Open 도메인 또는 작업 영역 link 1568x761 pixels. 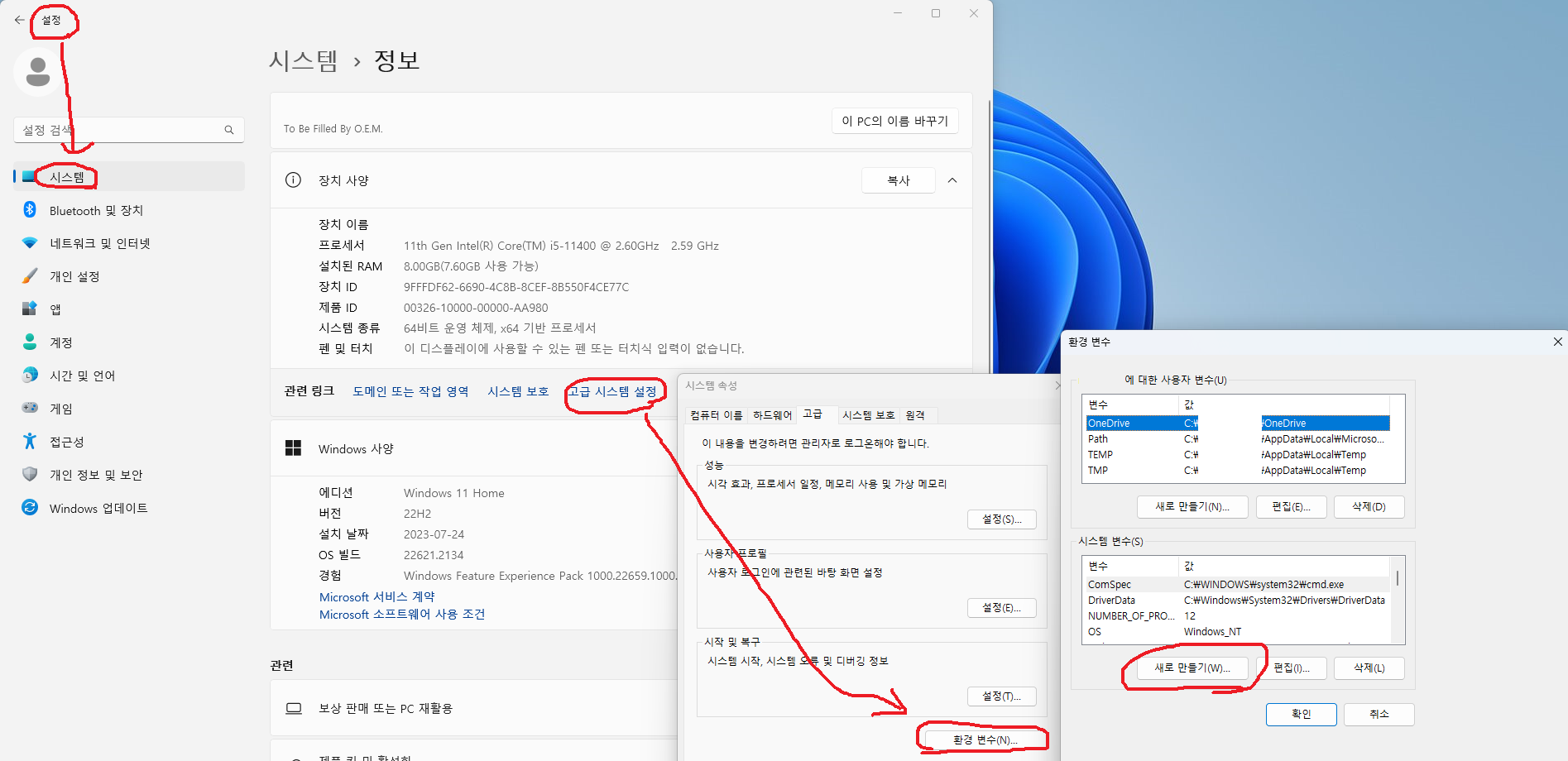(x=410, y=391)
